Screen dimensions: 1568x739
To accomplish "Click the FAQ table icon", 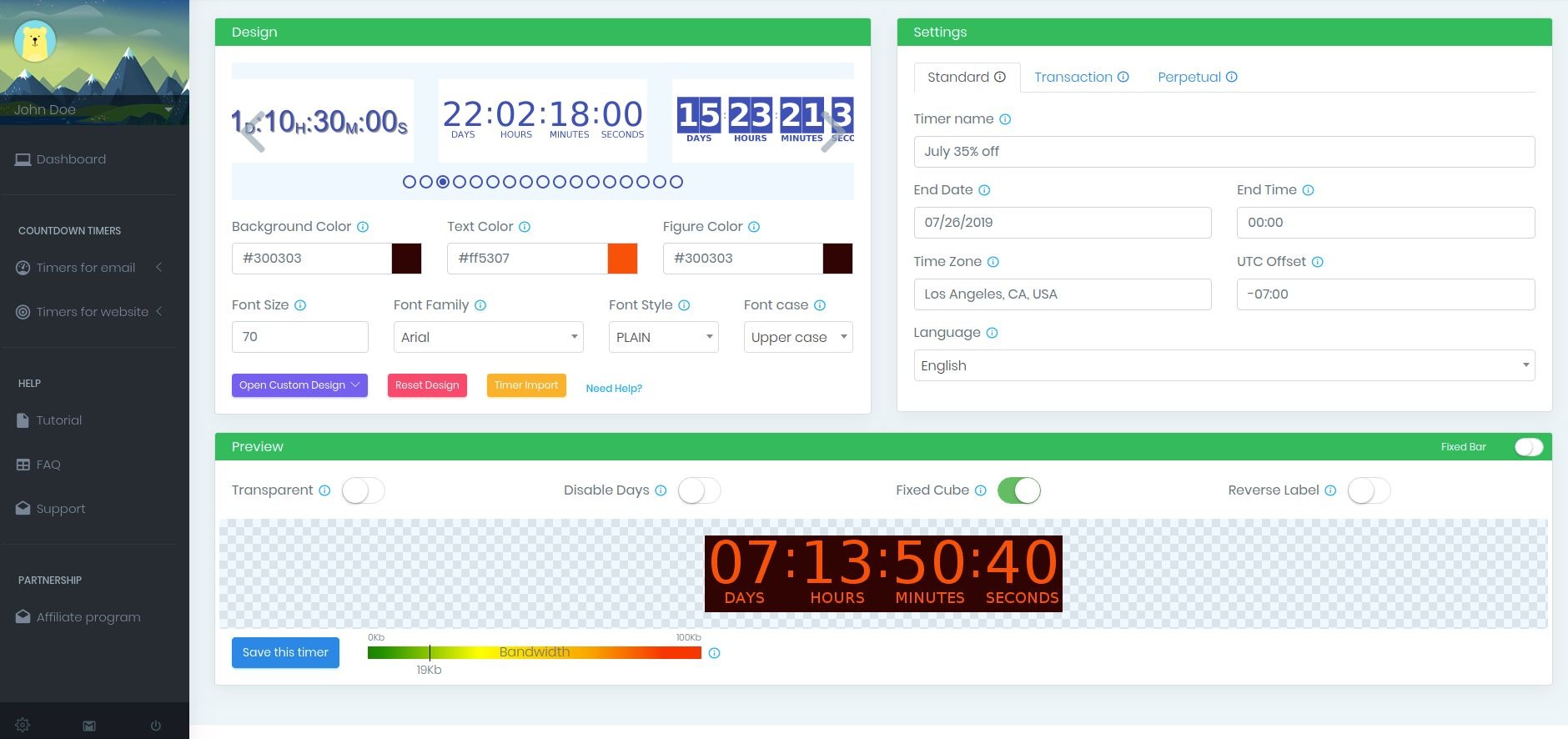I will (x=23, y=465).
